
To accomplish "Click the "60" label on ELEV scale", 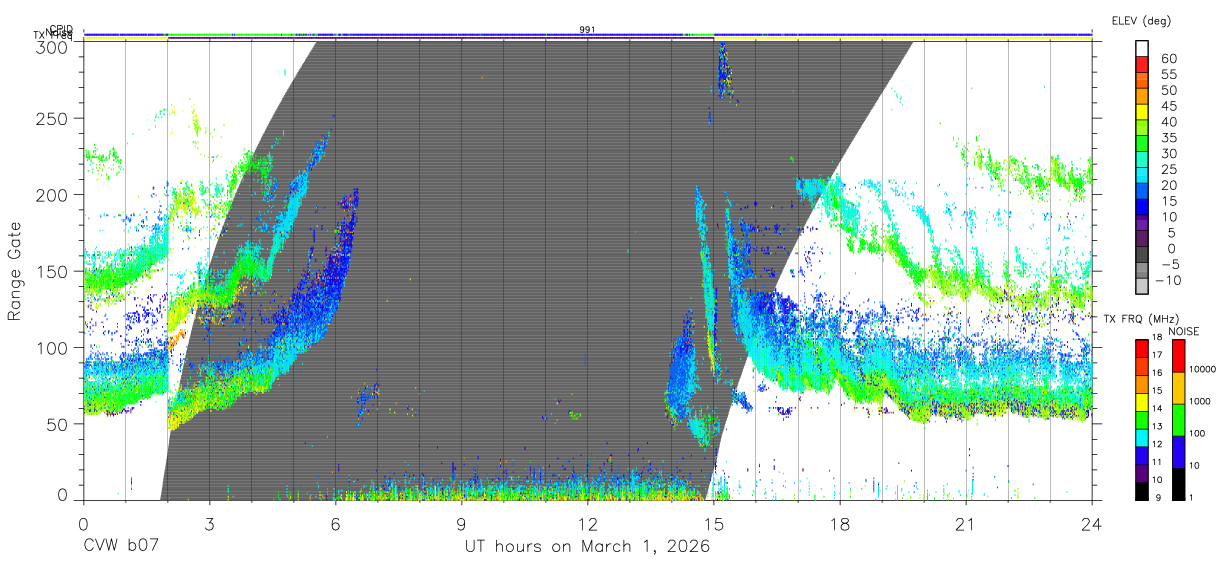I will [1167, 59].
